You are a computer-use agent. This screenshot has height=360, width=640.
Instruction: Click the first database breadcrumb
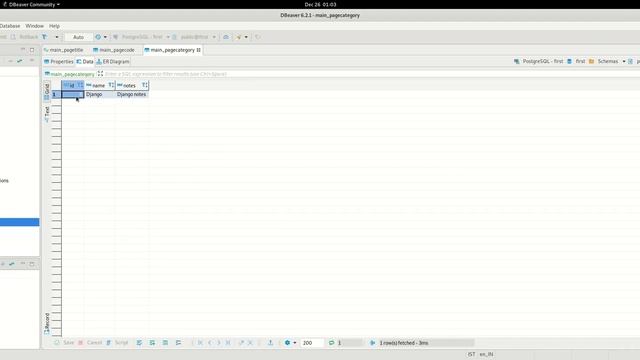pos(576,61)
